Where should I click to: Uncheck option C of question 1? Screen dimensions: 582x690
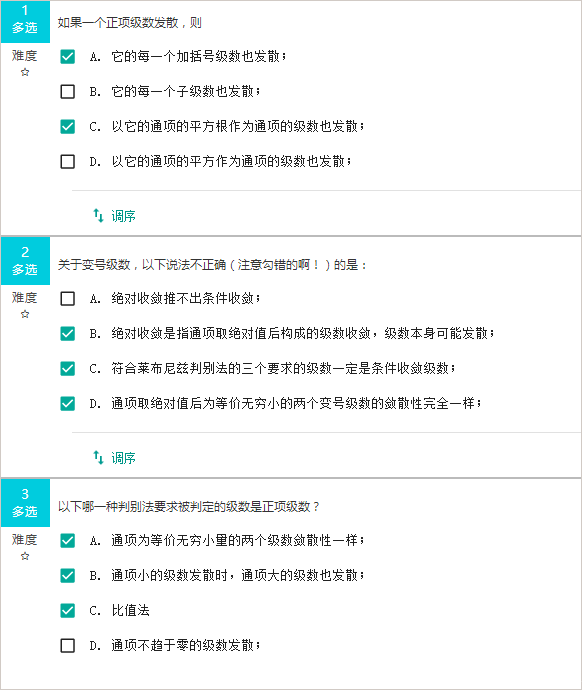(x=68, y=127)
